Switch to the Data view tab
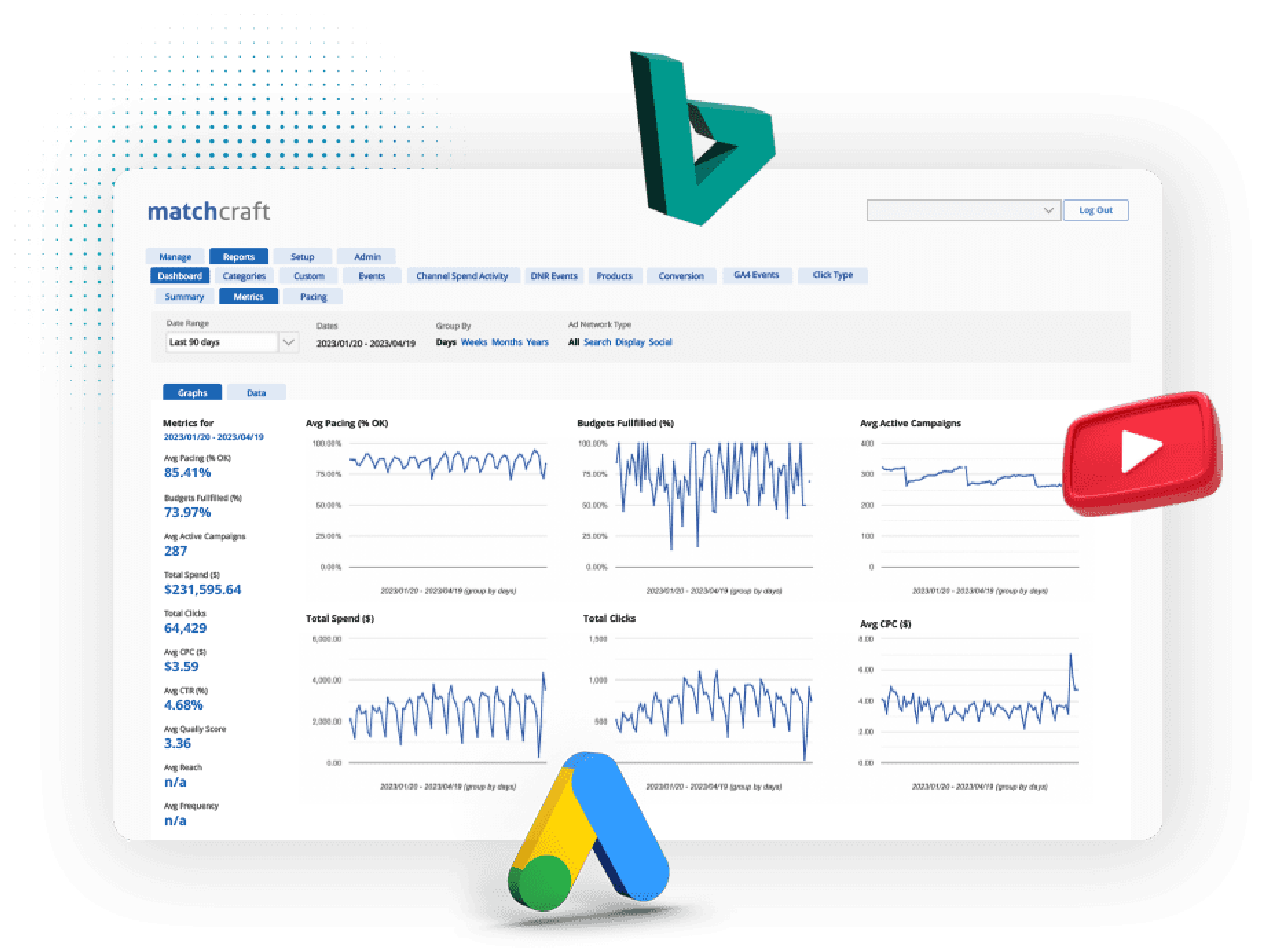This screenshot has width=1264, height=952. coord(256,392)
